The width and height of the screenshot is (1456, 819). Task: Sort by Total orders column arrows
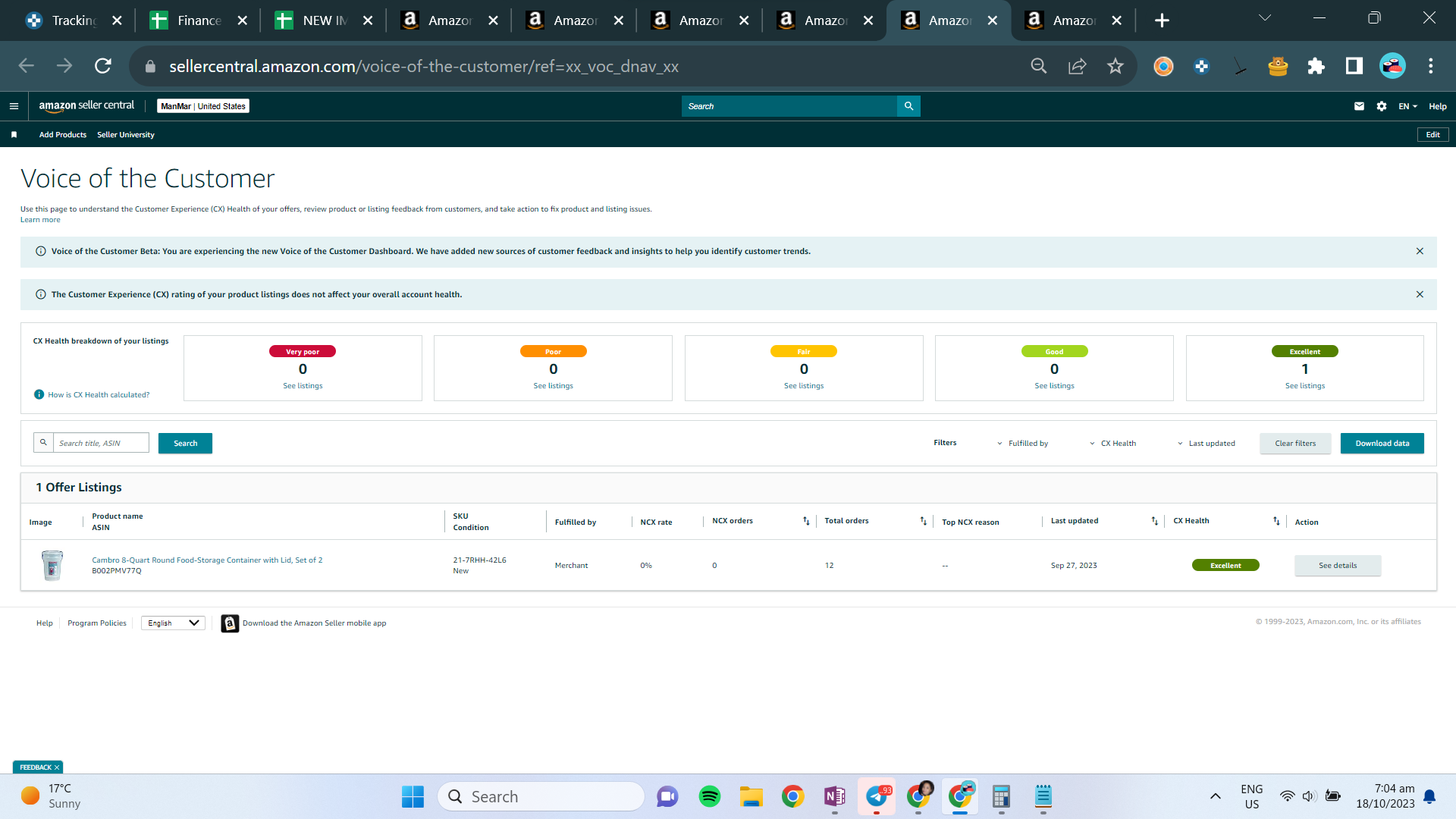(x=923, y=521)
